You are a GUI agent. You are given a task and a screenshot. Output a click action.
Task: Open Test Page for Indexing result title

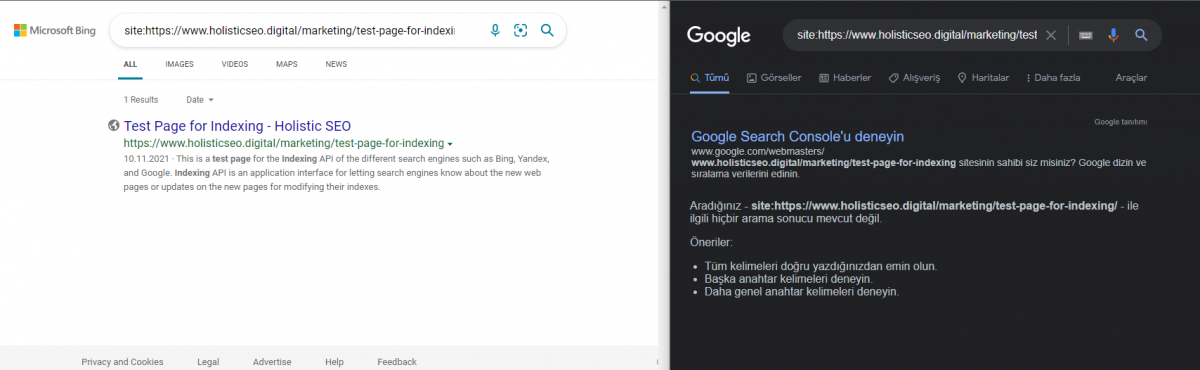(x=237, y=126)
